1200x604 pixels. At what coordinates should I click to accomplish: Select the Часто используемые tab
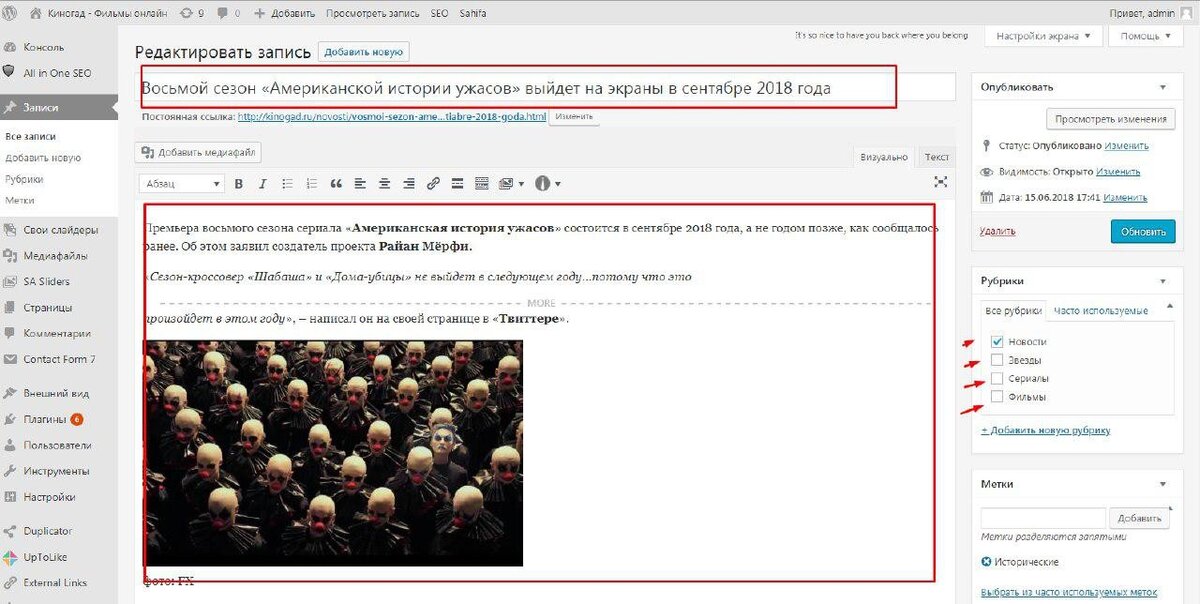click(x=1100, y=310)
